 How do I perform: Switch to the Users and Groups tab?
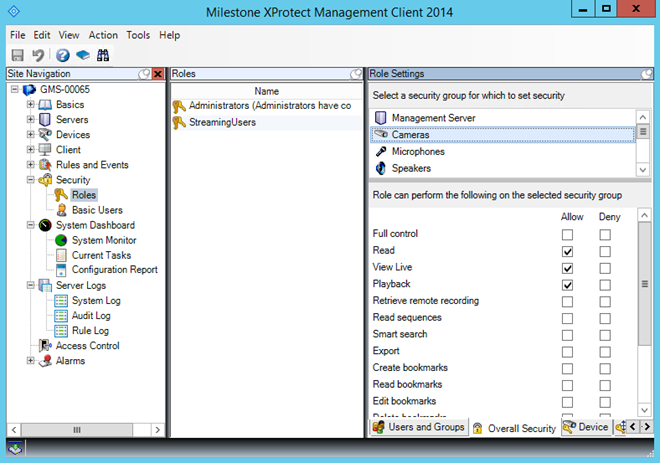pyautogui.click(x=418, y=428)
